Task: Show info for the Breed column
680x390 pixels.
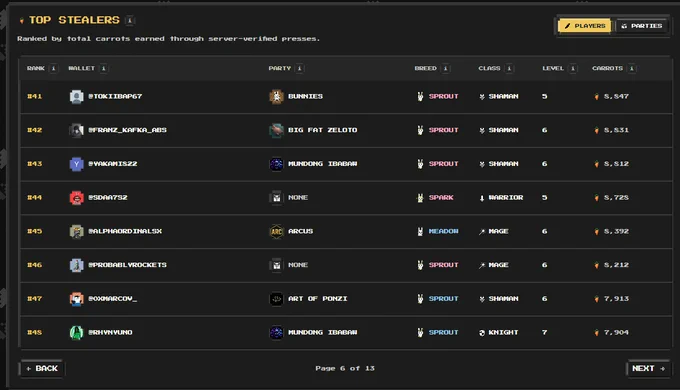Action: click(445, 68)
